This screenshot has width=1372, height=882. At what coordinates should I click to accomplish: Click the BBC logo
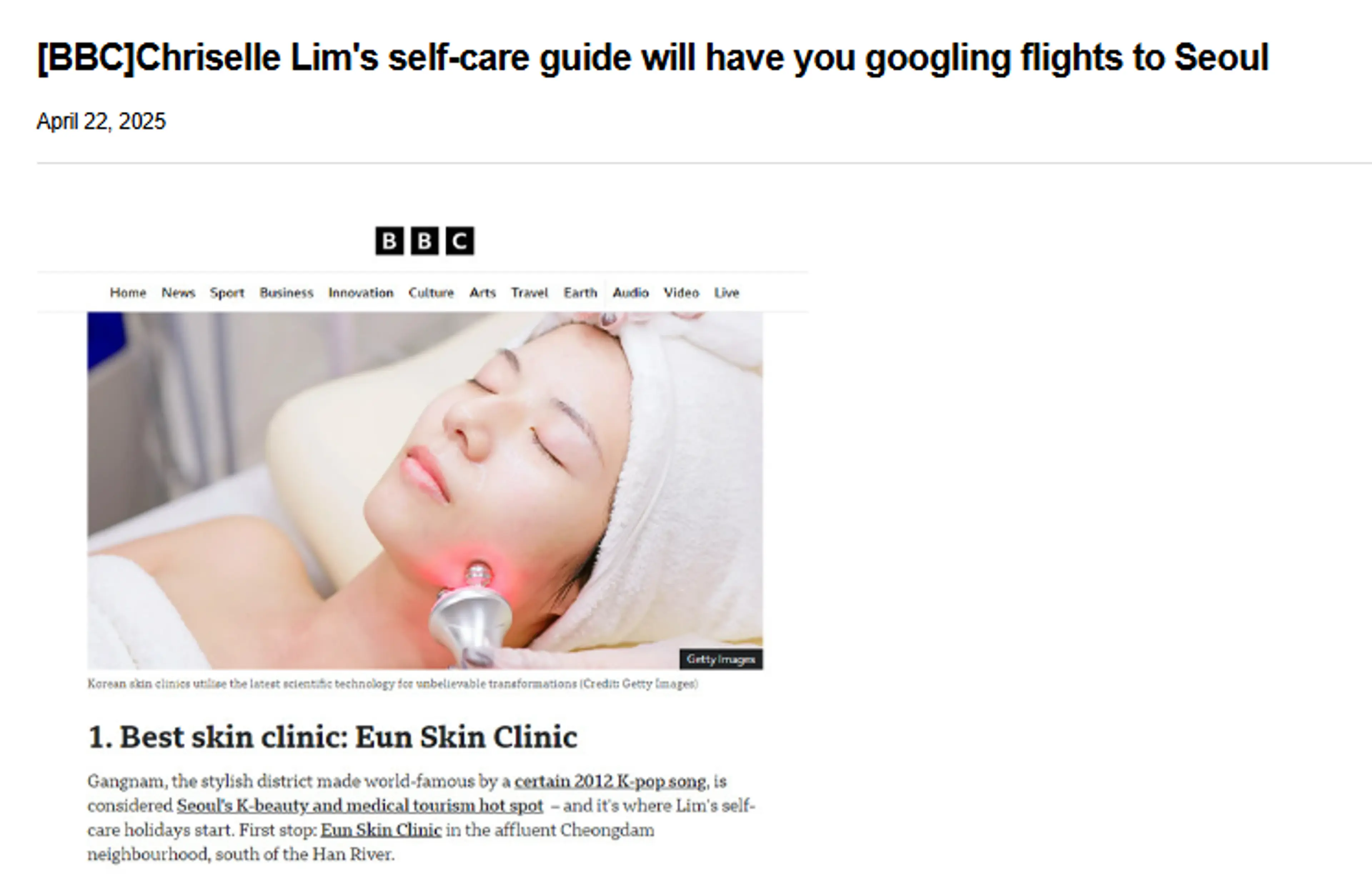point(424,240)
